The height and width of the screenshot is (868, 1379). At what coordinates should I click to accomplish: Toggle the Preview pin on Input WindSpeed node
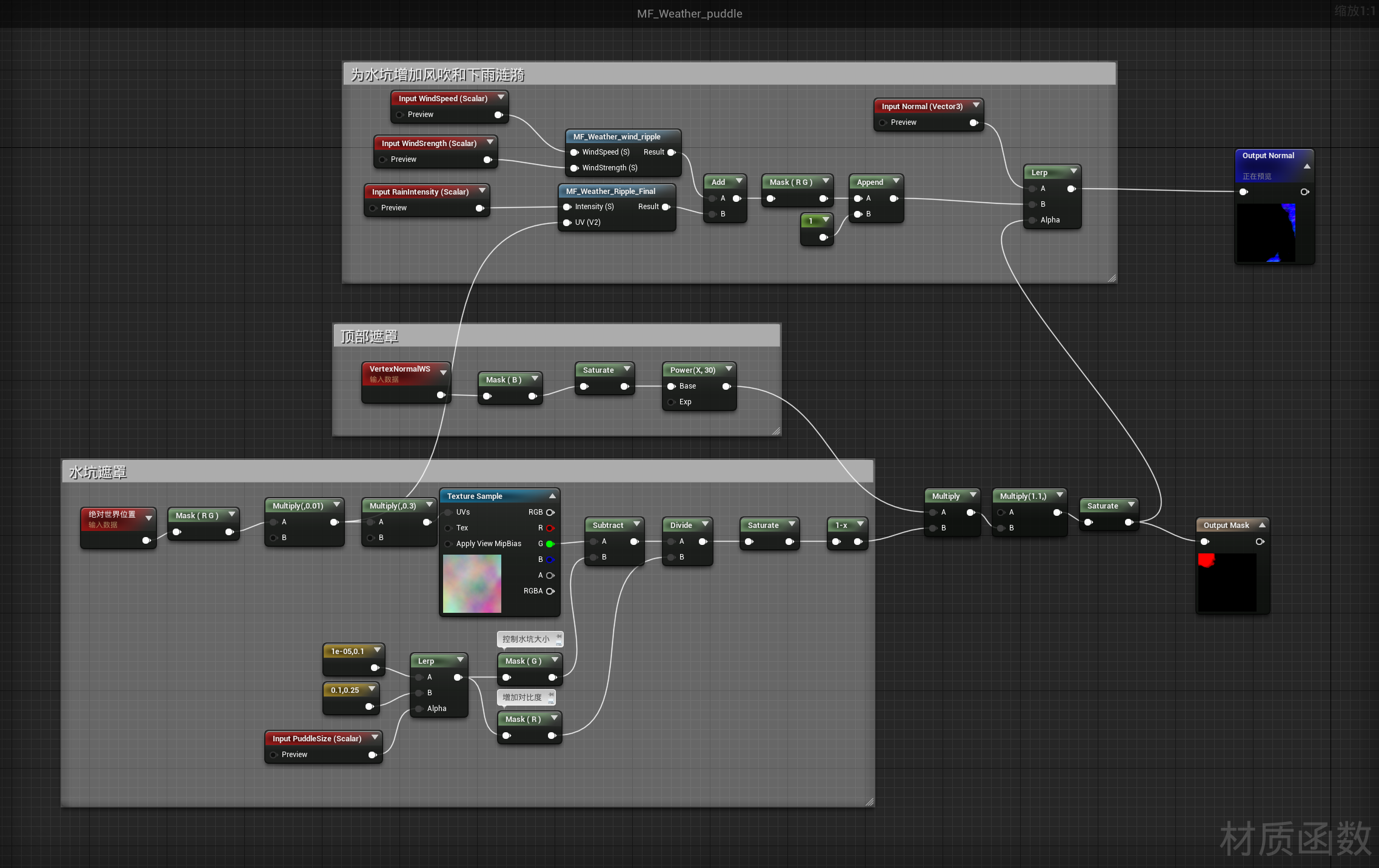399,115
